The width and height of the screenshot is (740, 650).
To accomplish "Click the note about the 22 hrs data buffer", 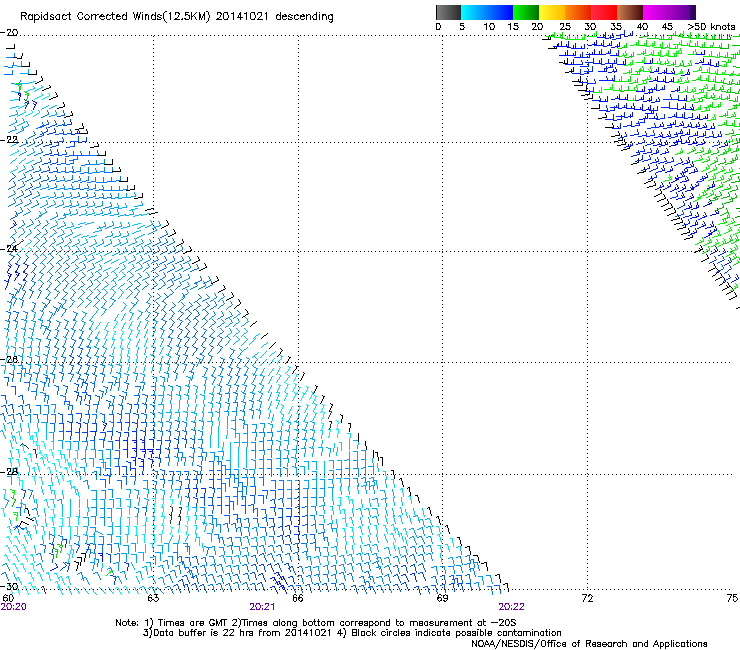I will point(237,633).
